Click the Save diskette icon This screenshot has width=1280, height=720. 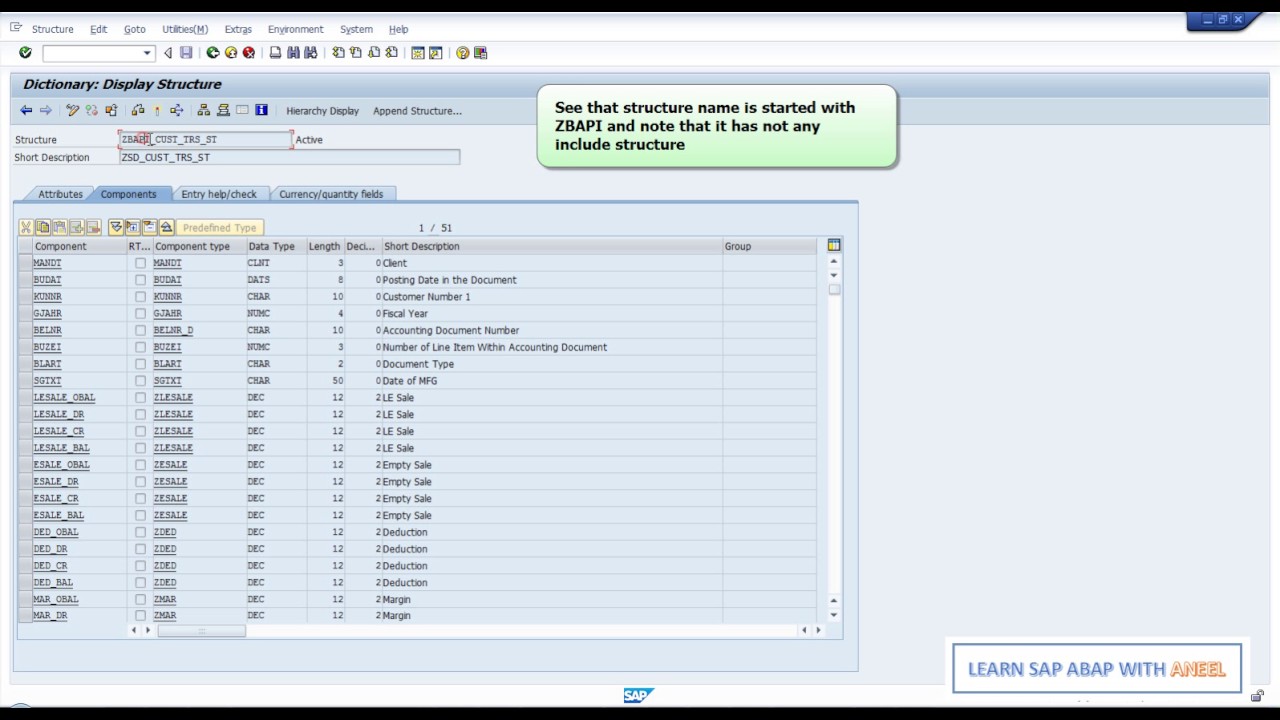[x=186, y=53]
